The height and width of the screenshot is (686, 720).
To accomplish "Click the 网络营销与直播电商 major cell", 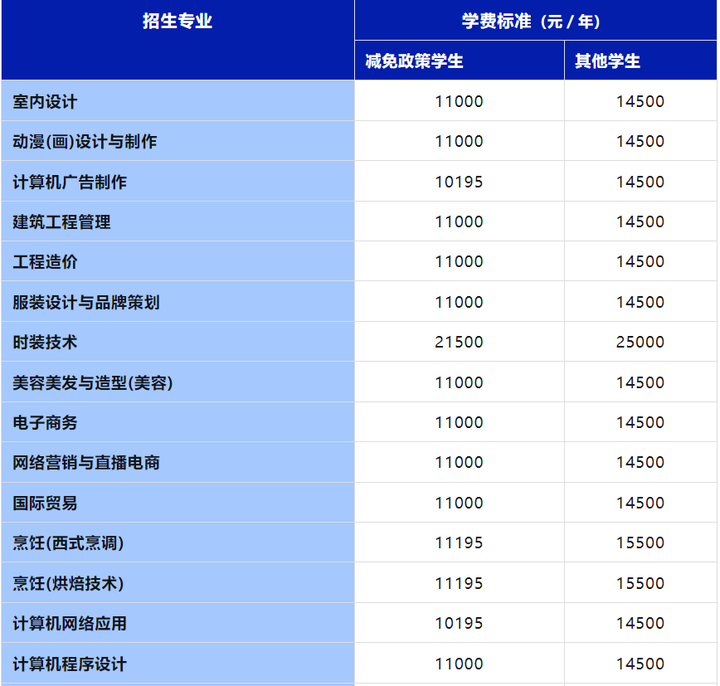I will 86,463.
